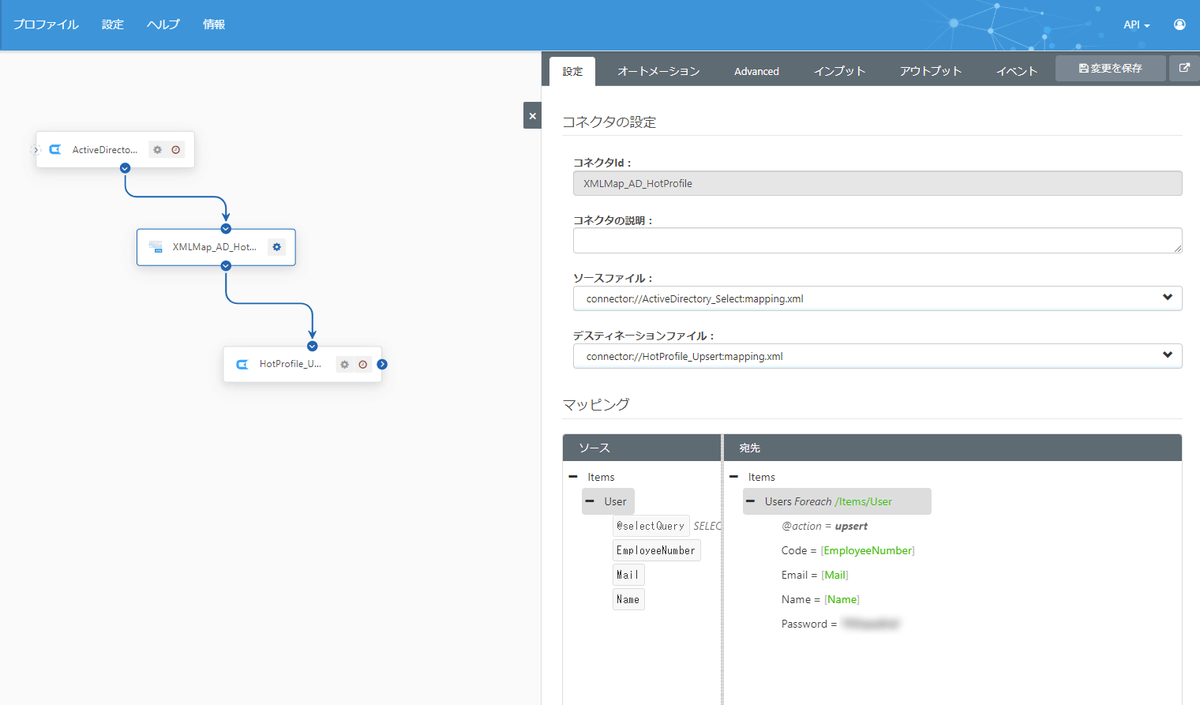
Task: Select the EmployeeNumber source element
Action: [x=657, y=550]
